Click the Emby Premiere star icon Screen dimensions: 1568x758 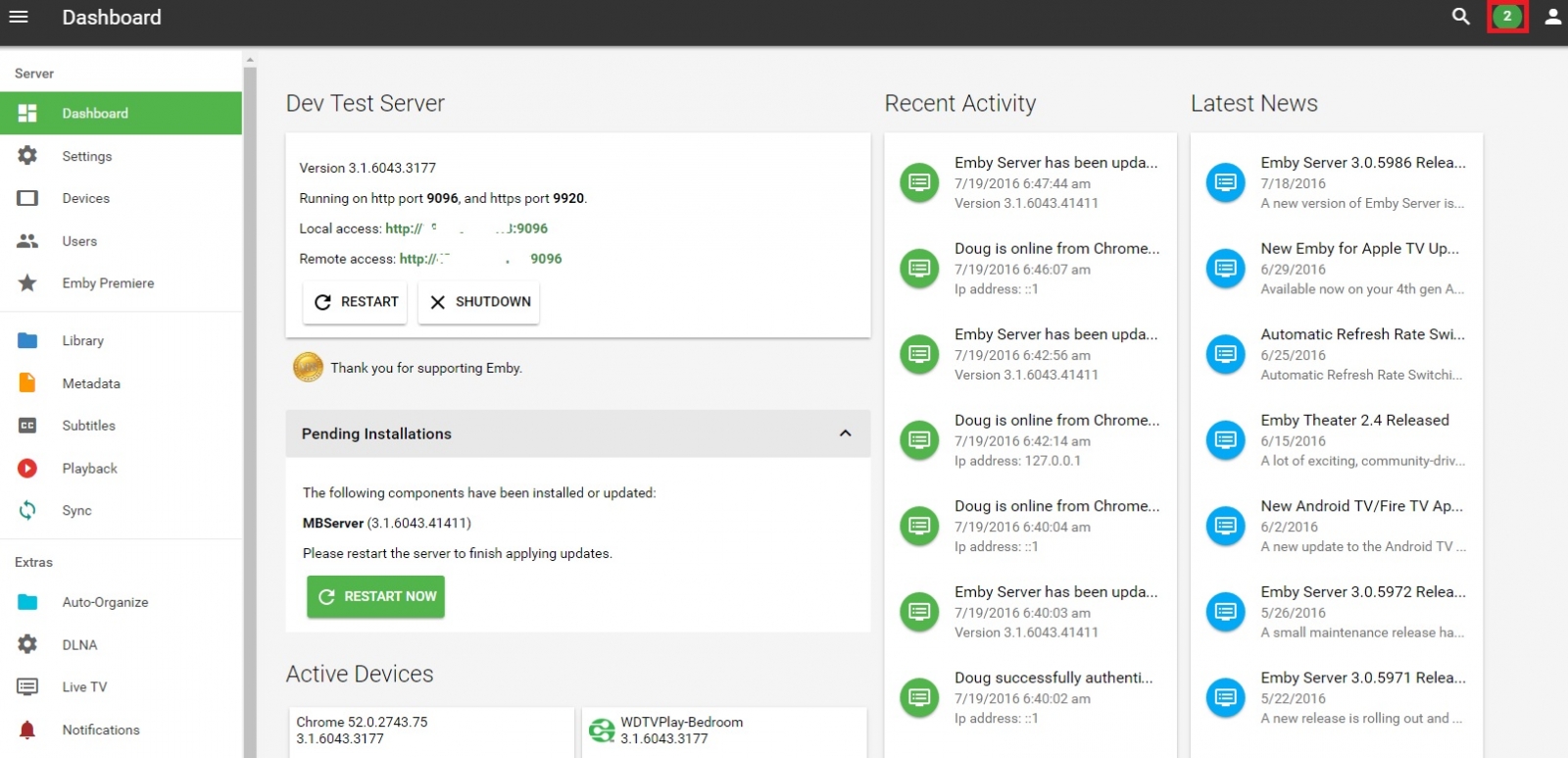27,283
